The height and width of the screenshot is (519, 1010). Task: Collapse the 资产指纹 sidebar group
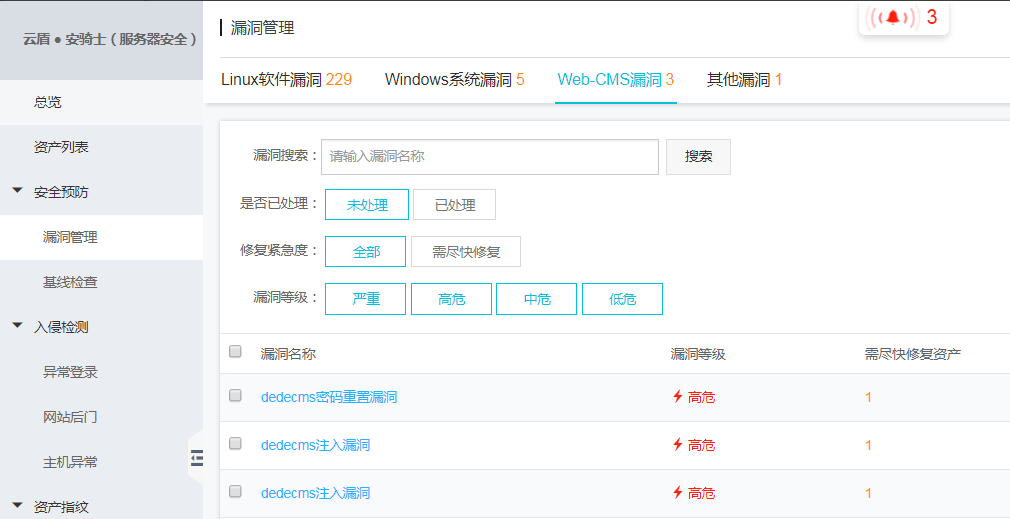pyautogui.click(x=18, y=505)
